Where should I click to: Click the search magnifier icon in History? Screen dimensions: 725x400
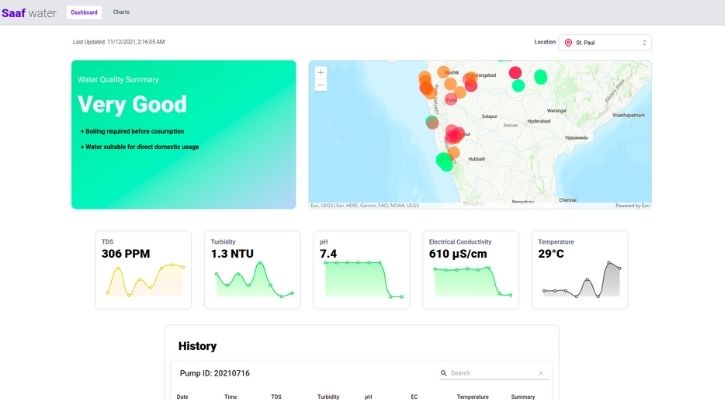pyautogui.click(x=444, y=373)
